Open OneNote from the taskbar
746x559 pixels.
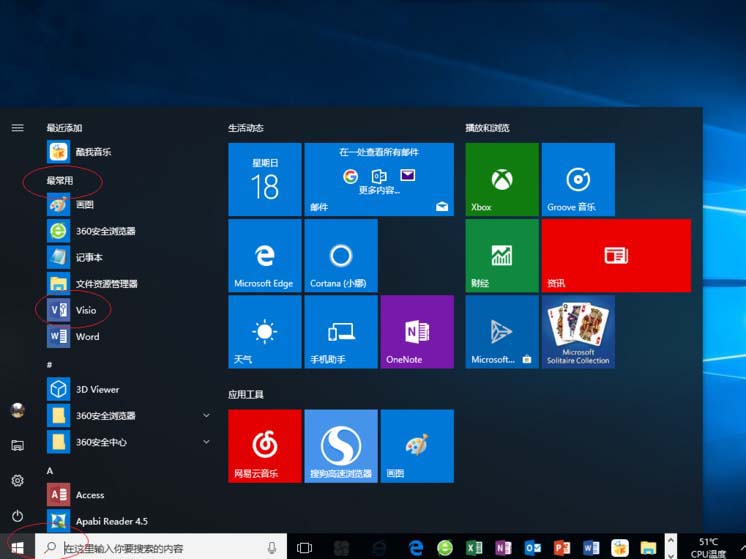(503, 548)
